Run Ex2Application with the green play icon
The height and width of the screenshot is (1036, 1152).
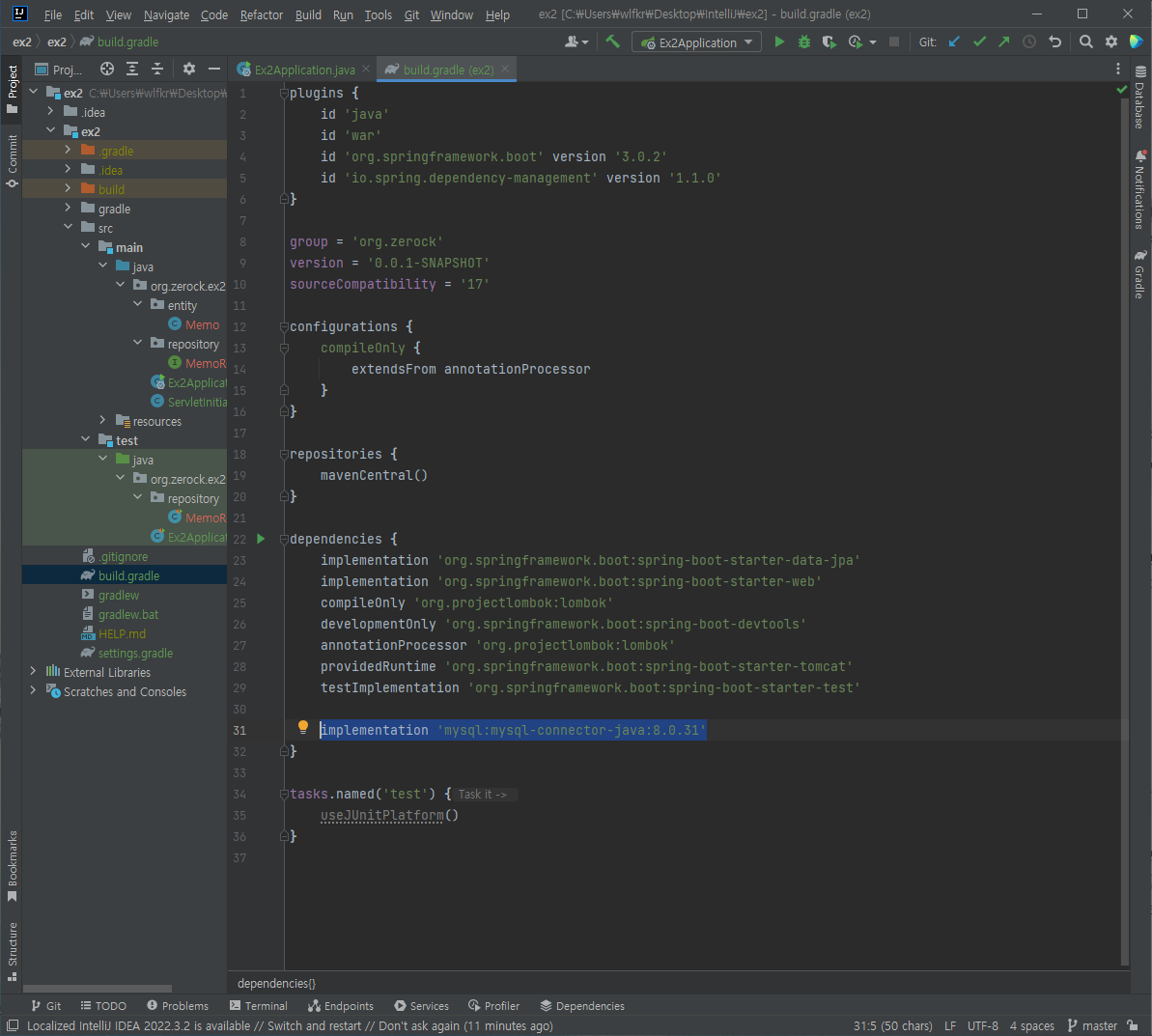coord(779,42)
